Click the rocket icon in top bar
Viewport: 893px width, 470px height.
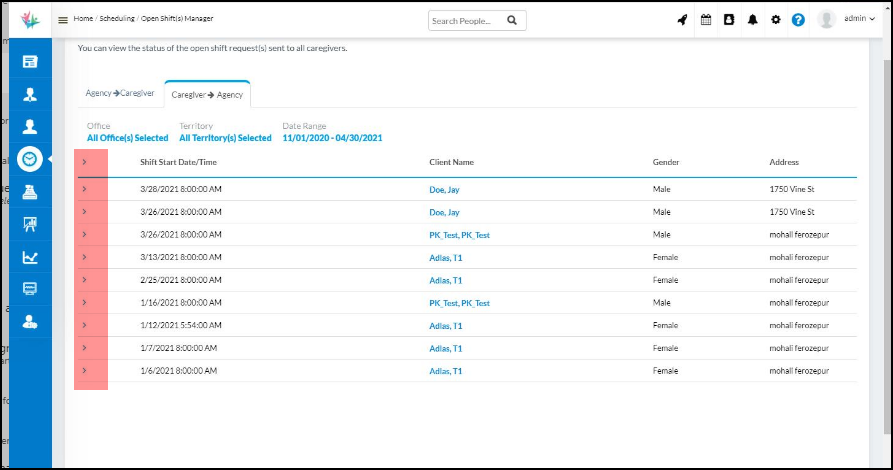tap(682, 20)
